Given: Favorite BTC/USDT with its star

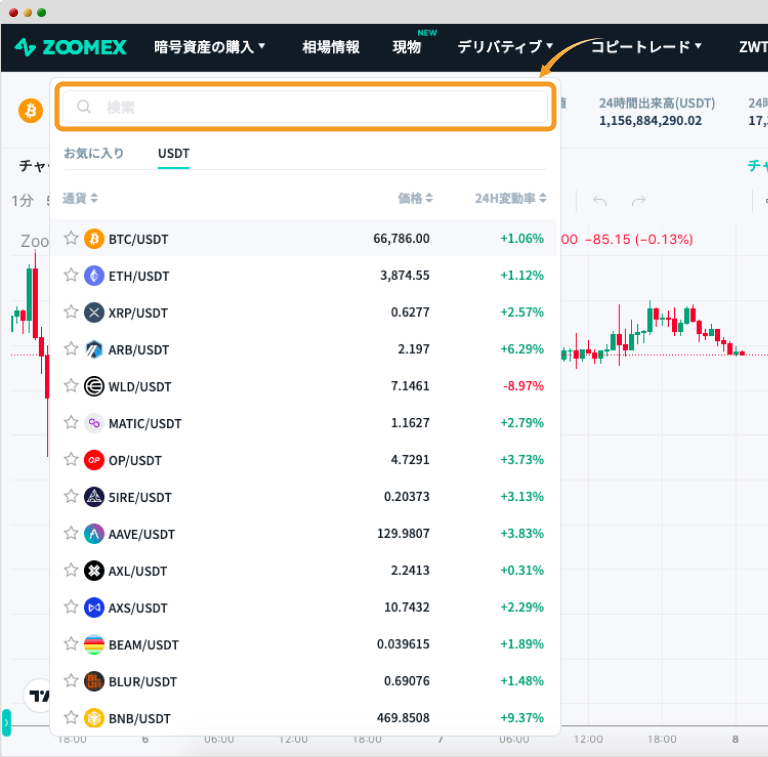Looking at the screenshot, I should pos(71,238).
